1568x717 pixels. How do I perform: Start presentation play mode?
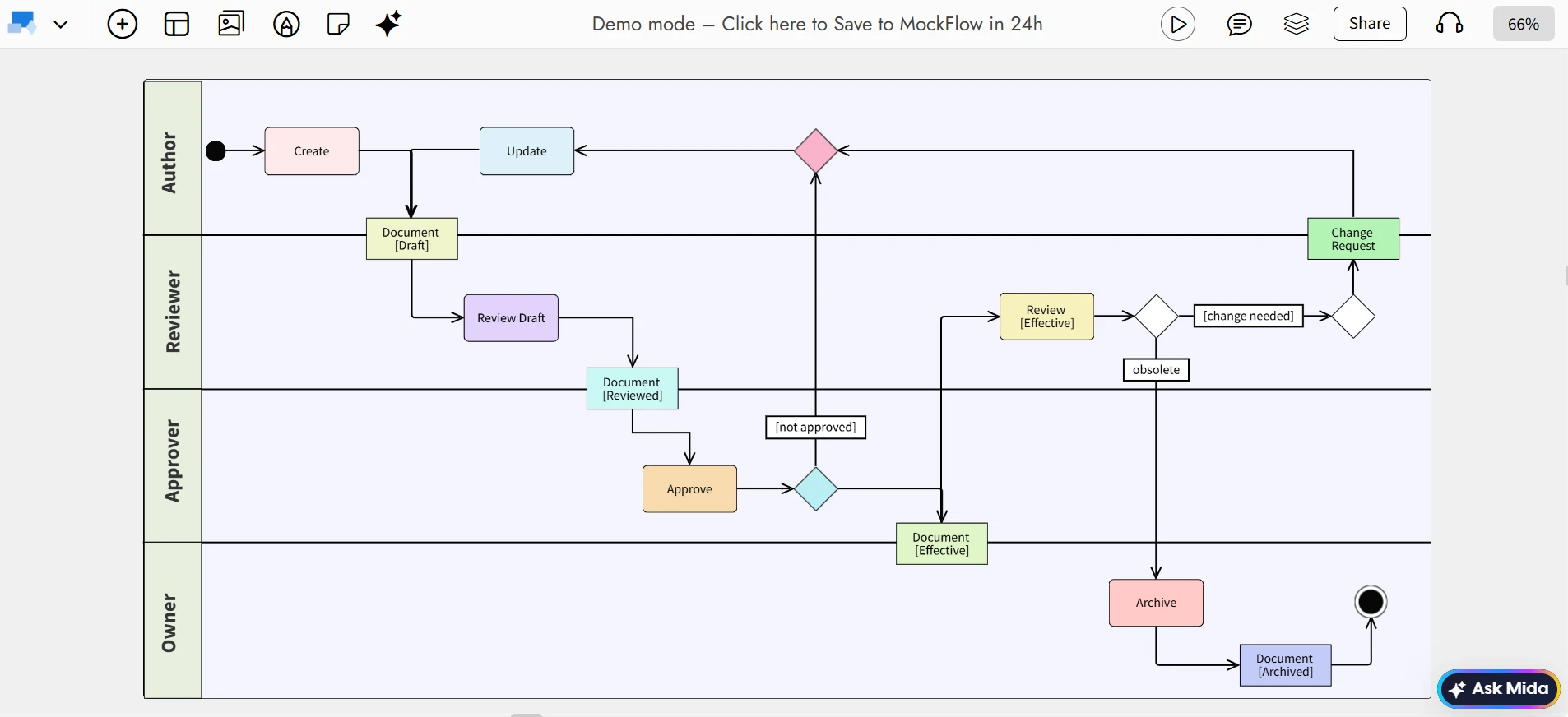click(1177, 24)
